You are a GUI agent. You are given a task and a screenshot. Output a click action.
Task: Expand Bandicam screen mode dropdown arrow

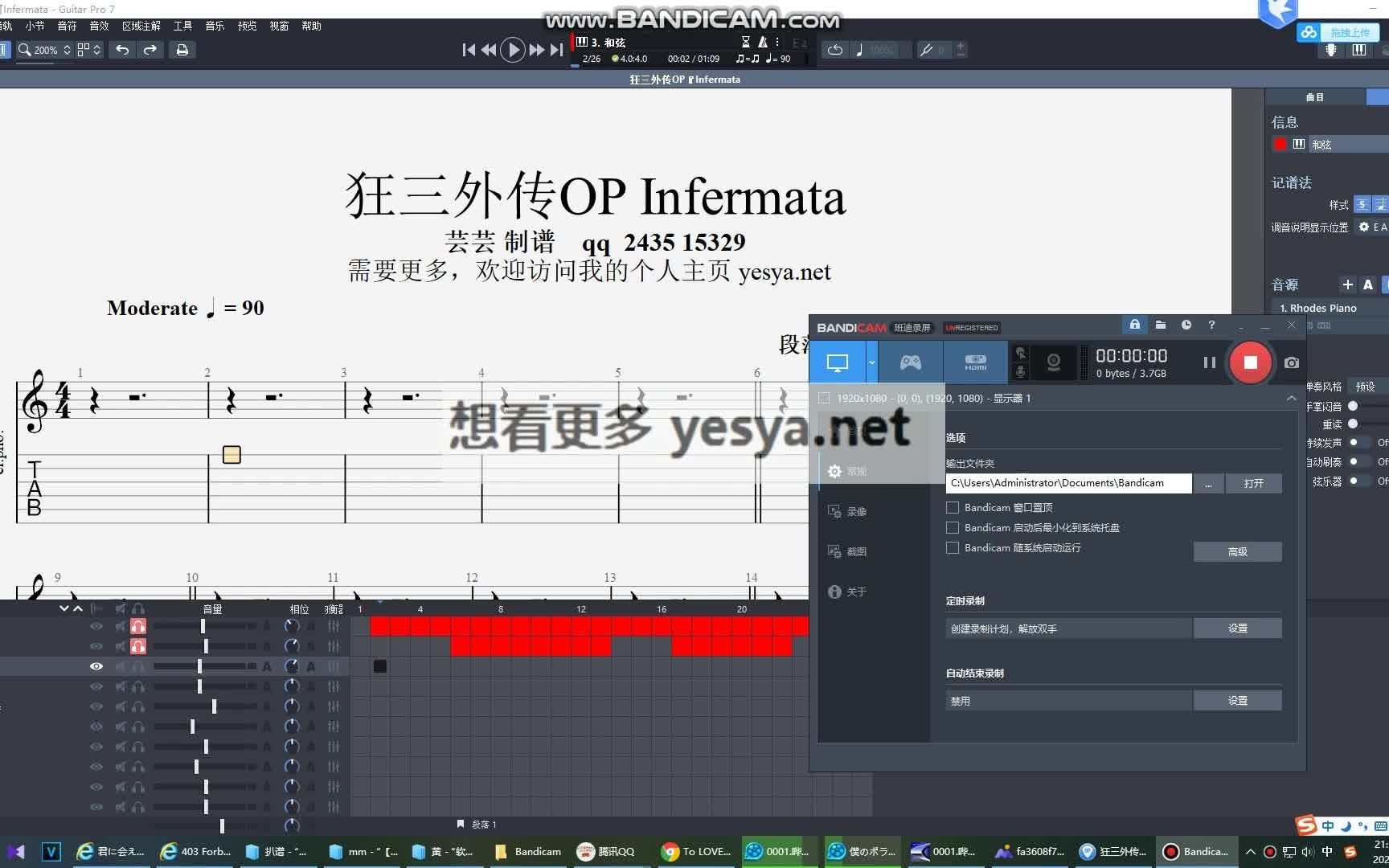pyautogui.click(x=871, y=362)
